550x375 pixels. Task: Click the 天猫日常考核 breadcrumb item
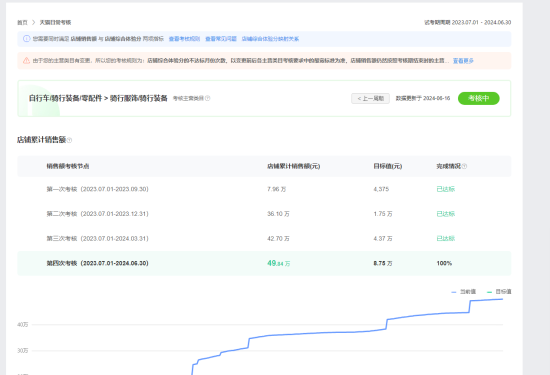click(x=55, y=22)
